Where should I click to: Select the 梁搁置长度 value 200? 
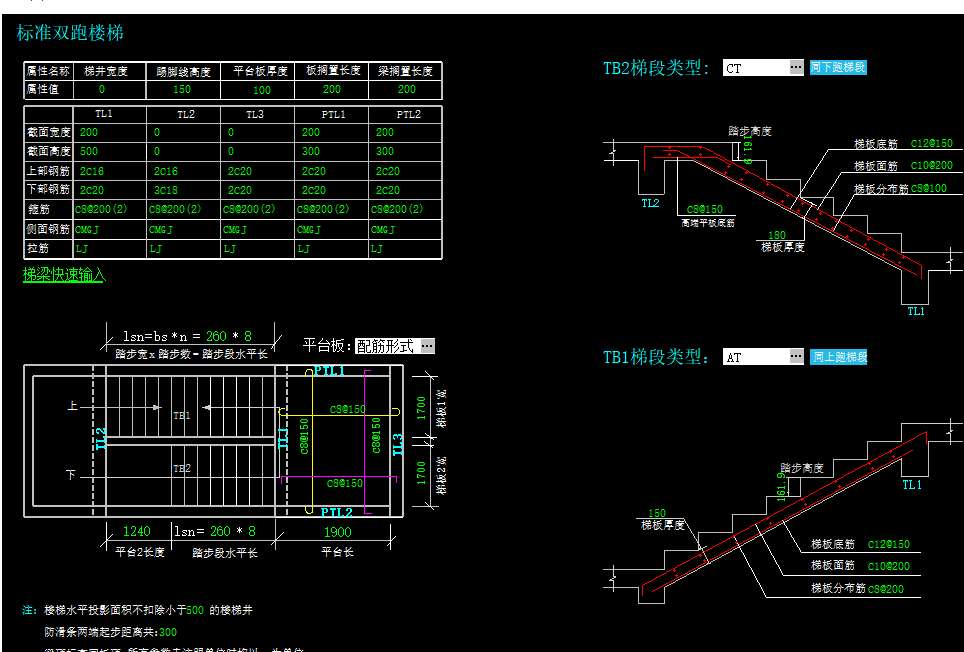point(406,89)
